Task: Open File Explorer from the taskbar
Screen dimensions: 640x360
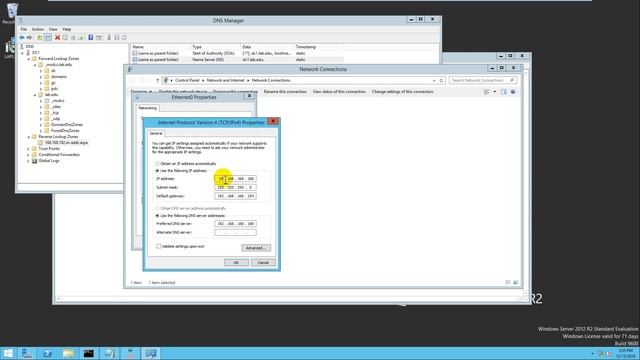Action: pos(68,353)
